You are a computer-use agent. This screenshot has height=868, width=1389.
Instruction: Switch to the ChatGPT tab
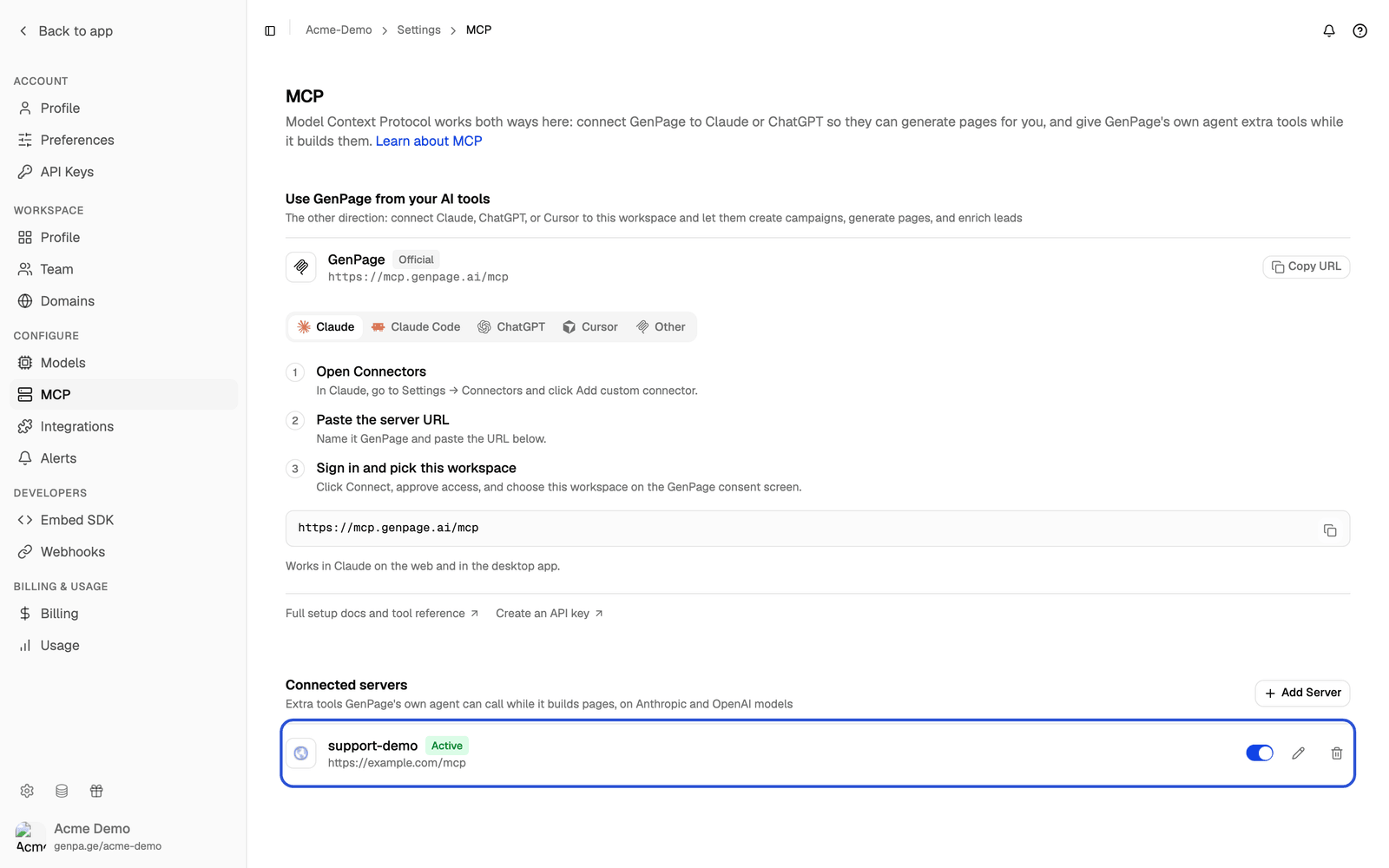(511, 327)
